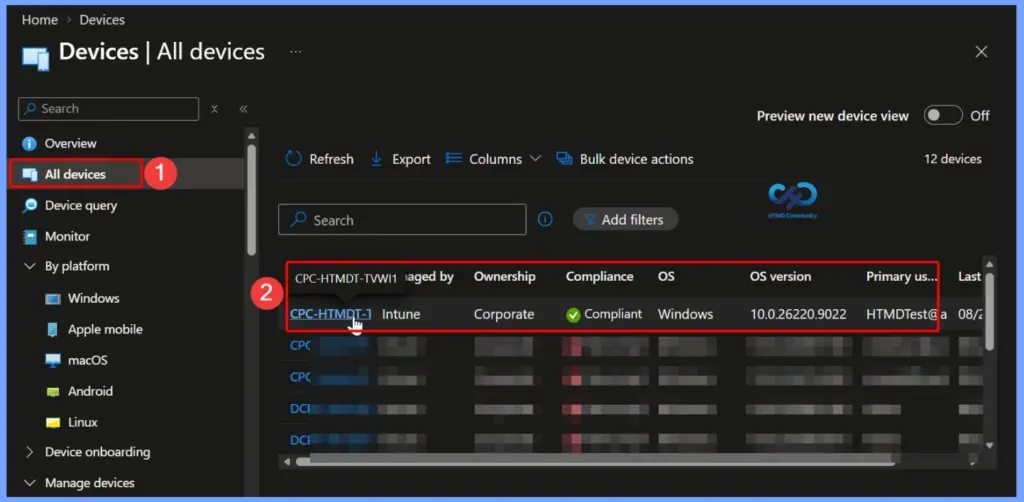This screenshot has width=1024, height=502.
Task: Open the Device query icon
Action: 30,206
